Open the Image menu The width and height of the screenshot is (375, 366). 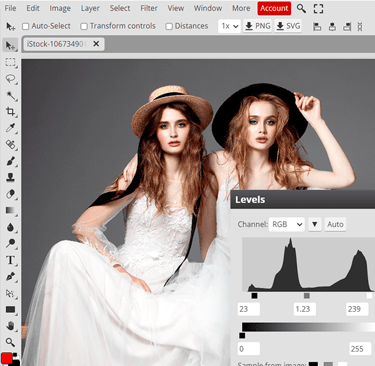pyautogui.click(x=60, y=8)
